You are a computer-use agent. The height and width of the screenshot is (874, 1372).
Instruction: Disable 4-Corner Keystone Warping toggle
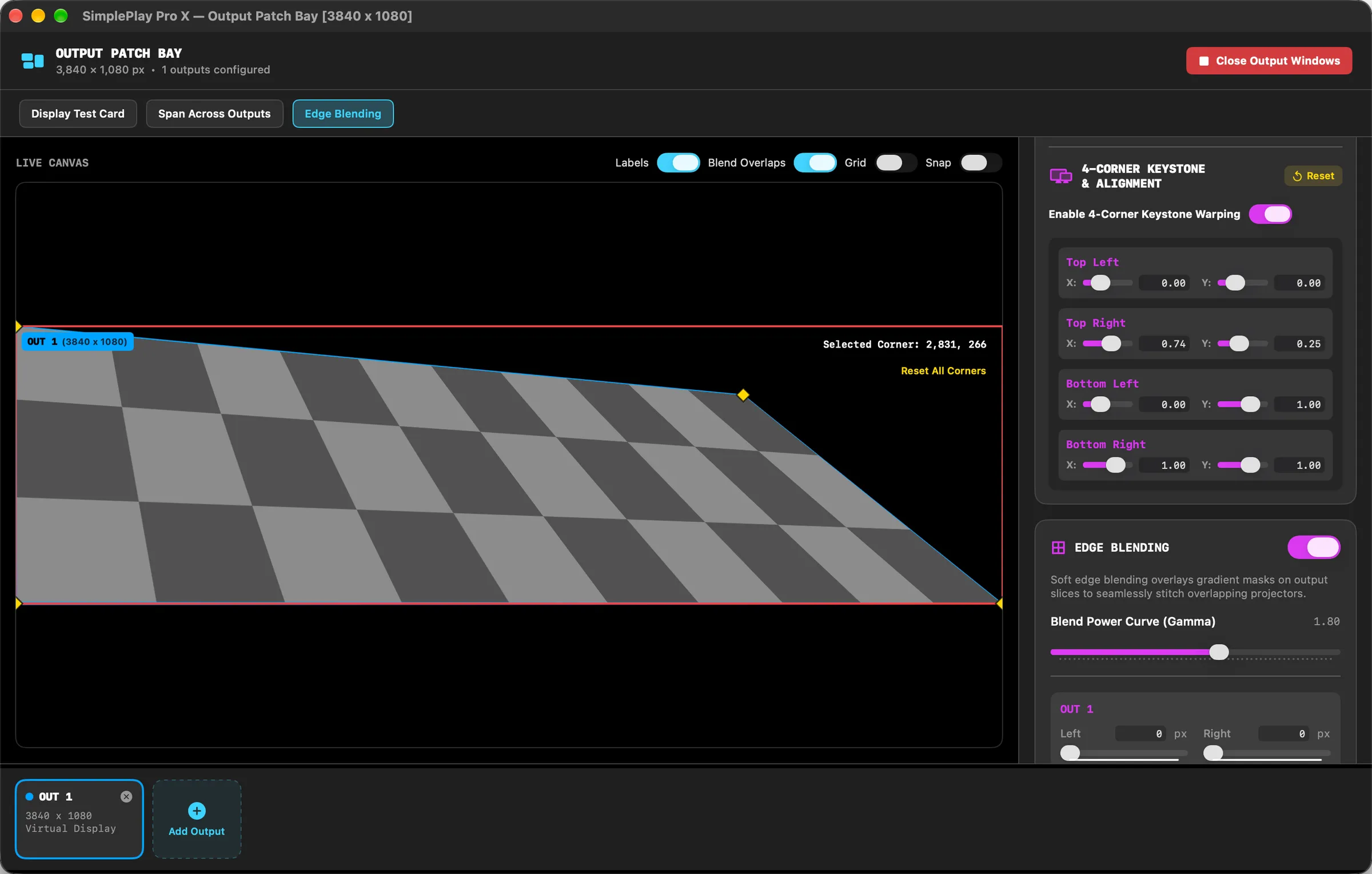(1270, 214)
